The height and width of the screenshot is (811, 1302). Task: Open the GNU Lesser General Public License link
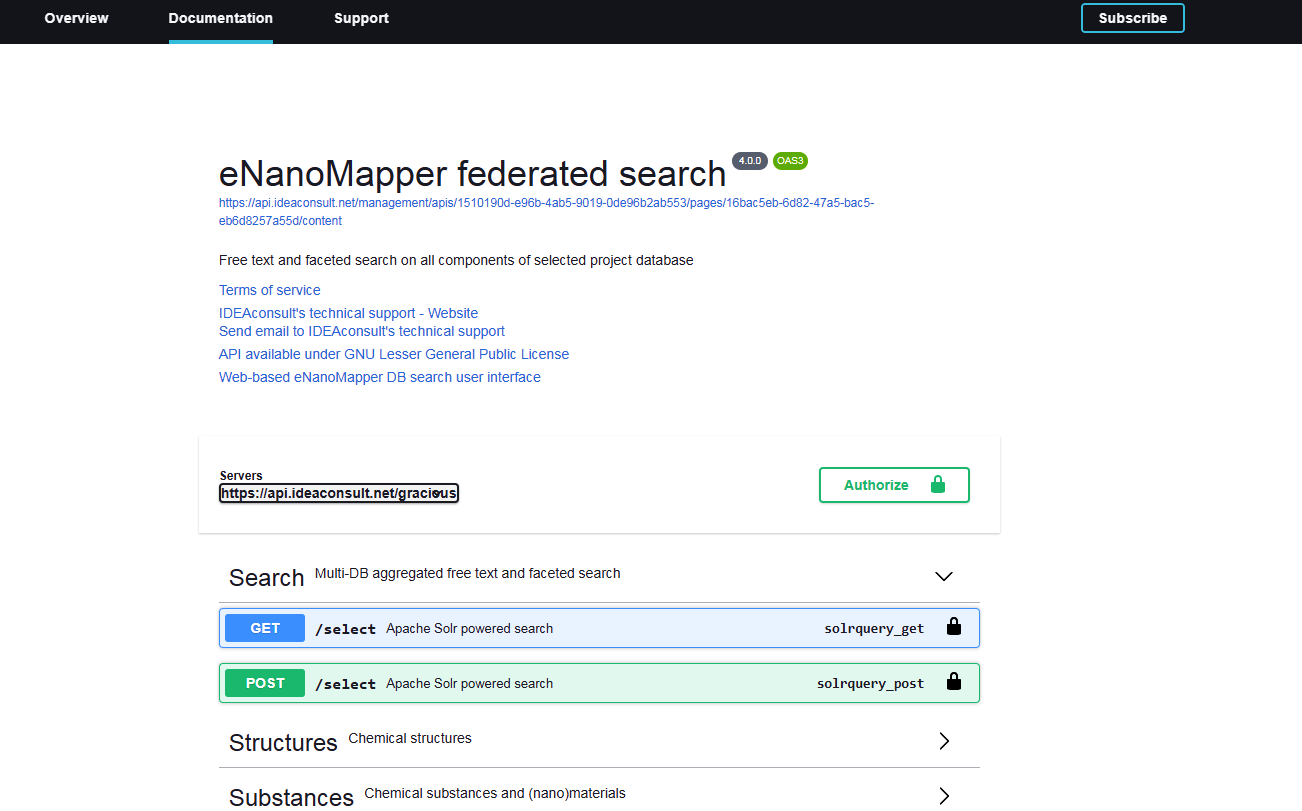[393, 354]
